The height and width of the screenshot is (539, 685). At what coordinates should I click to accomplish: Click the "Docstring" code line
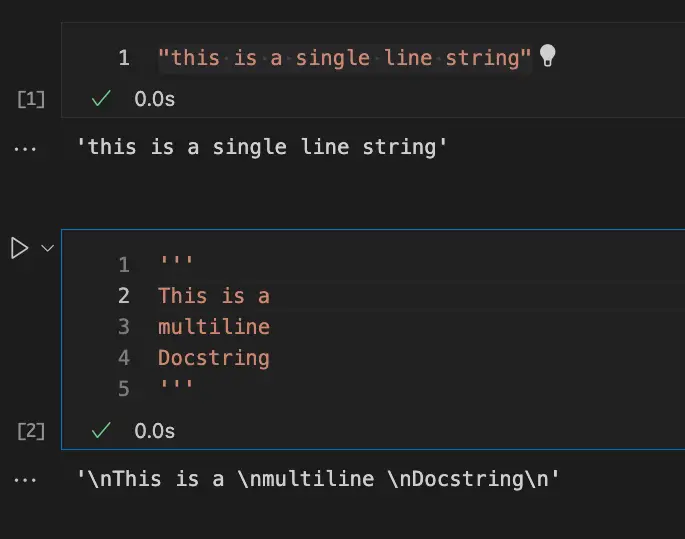214,357
